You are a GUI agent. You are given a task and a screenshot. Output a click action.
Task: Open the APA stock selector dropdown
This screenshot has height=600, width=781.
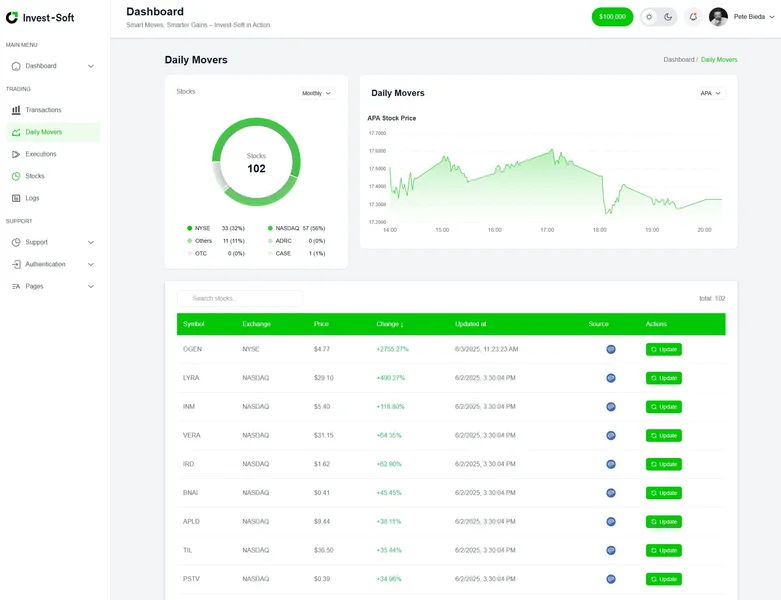tap(711, 93)
